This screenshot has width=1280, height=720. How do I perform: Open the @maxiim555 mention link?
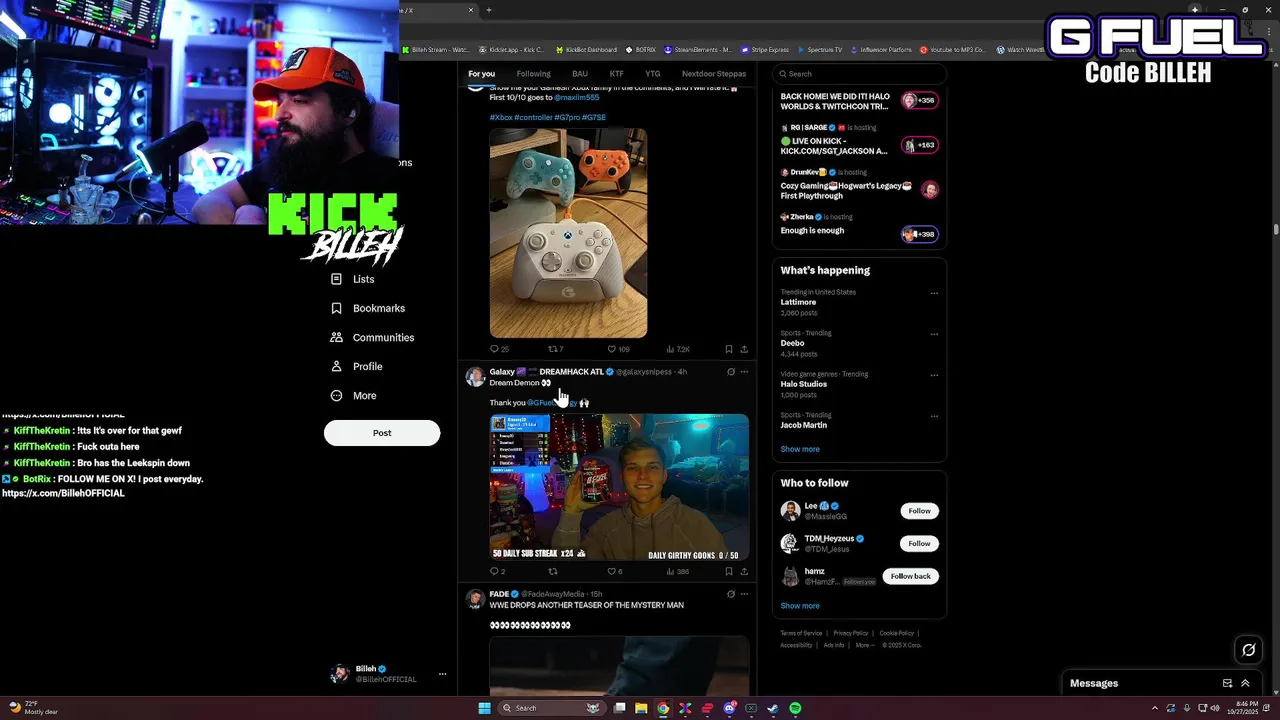click(x=577, y=98)
